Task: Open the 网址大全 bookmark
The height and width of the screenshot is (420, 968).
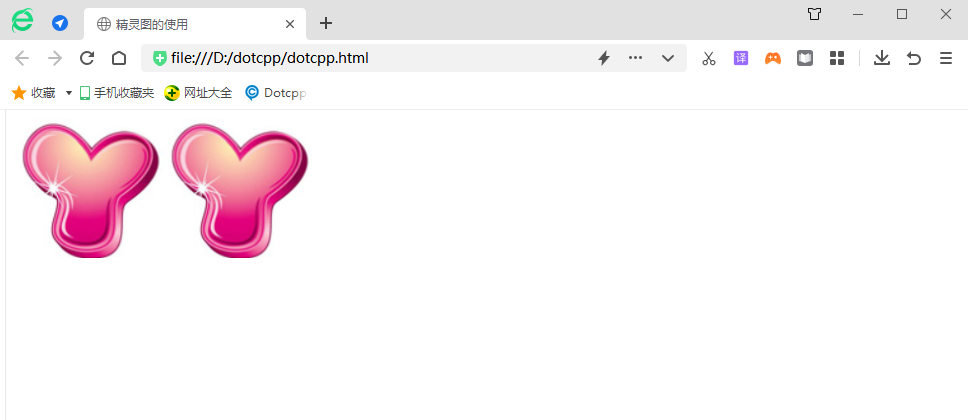Action: coord(198,93)
